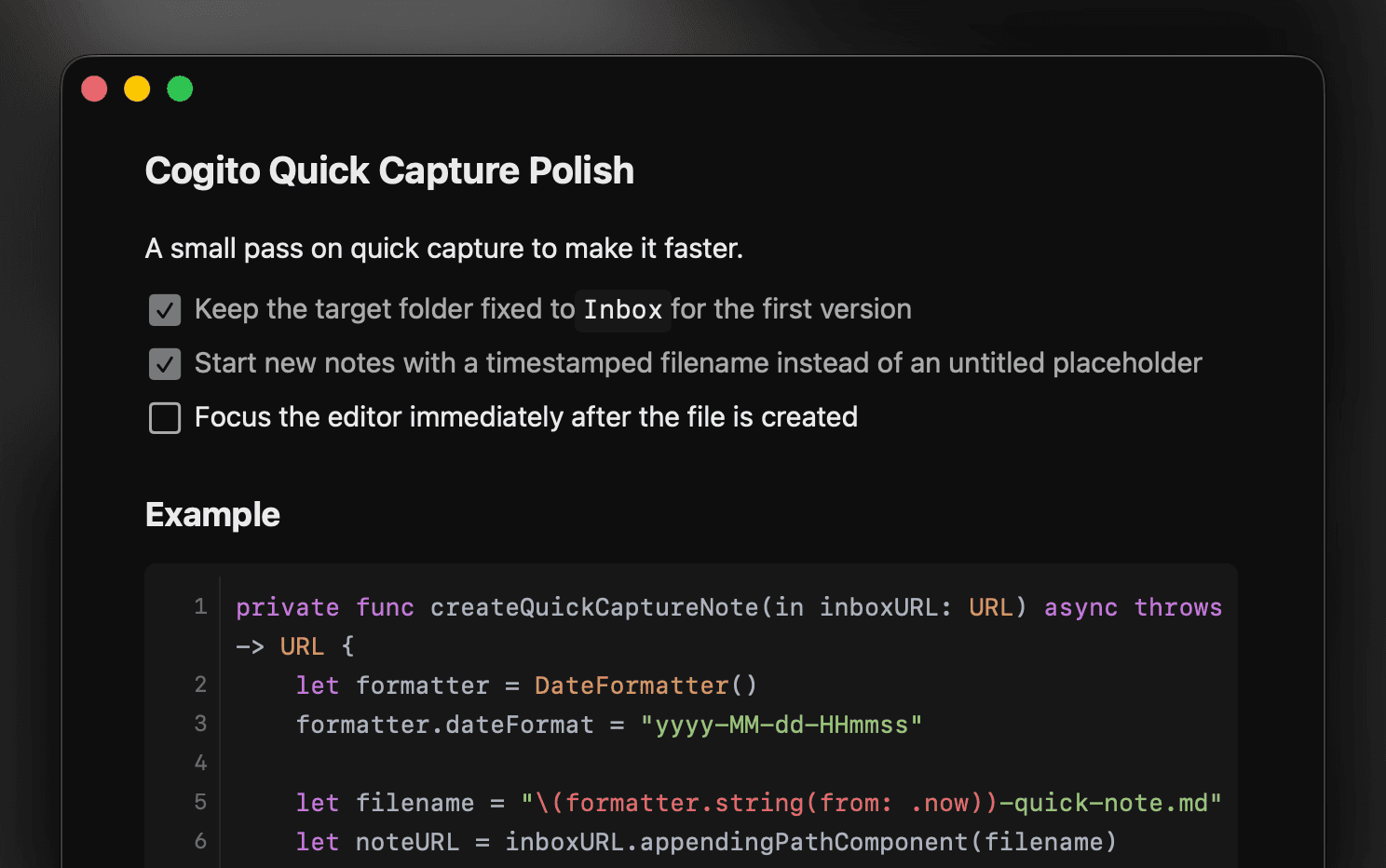Click line number 3 in code block
Viewport: 1386px width, 868px height.
[200, 725]
